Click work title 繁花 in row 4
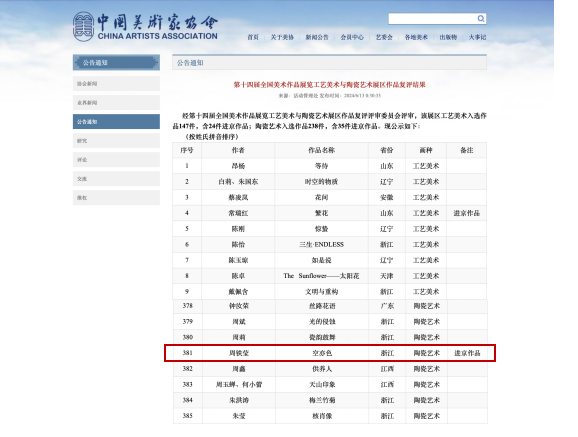This screenshot has height=437, width=578. coord(321,213)
